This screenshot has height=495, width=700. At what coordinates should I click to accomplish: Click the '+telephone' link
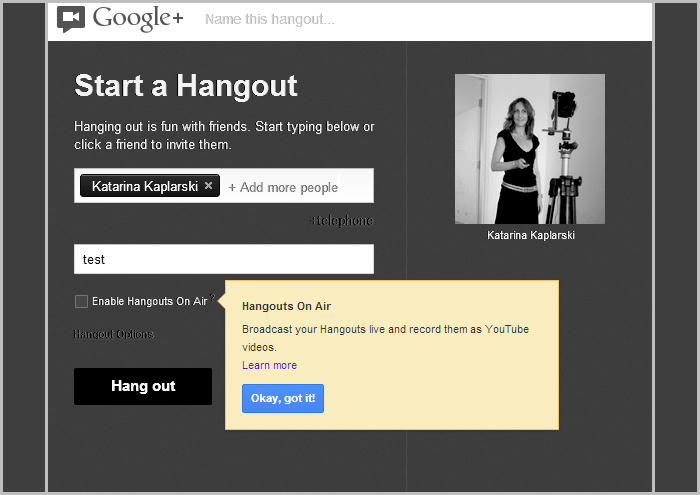(x=342, y=220)
